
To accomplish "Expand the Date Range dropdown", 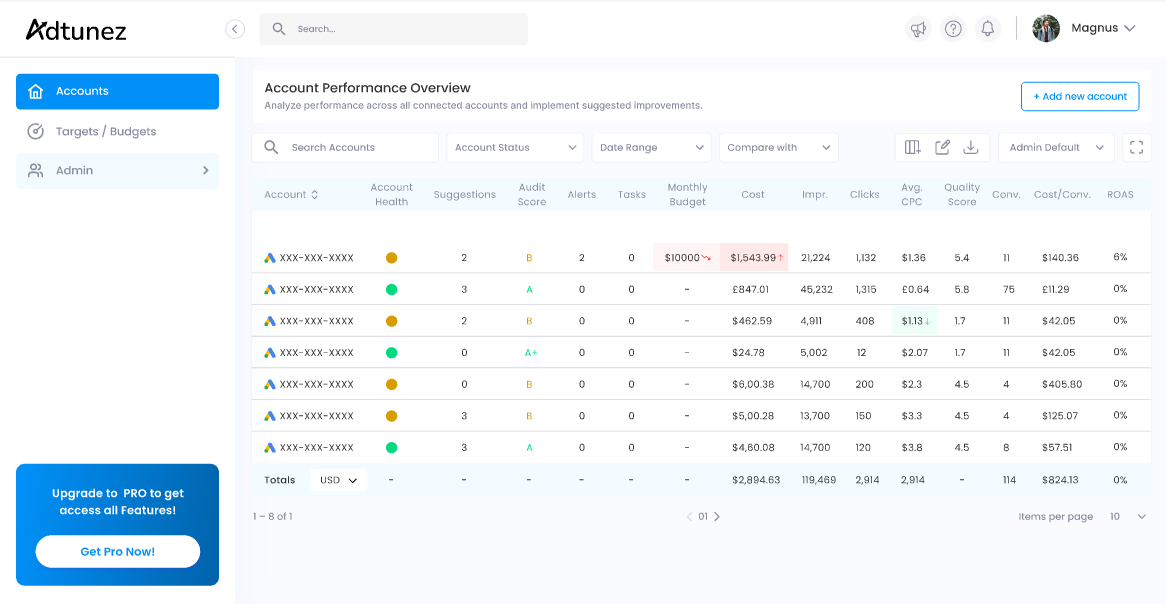I will [651, 148].
